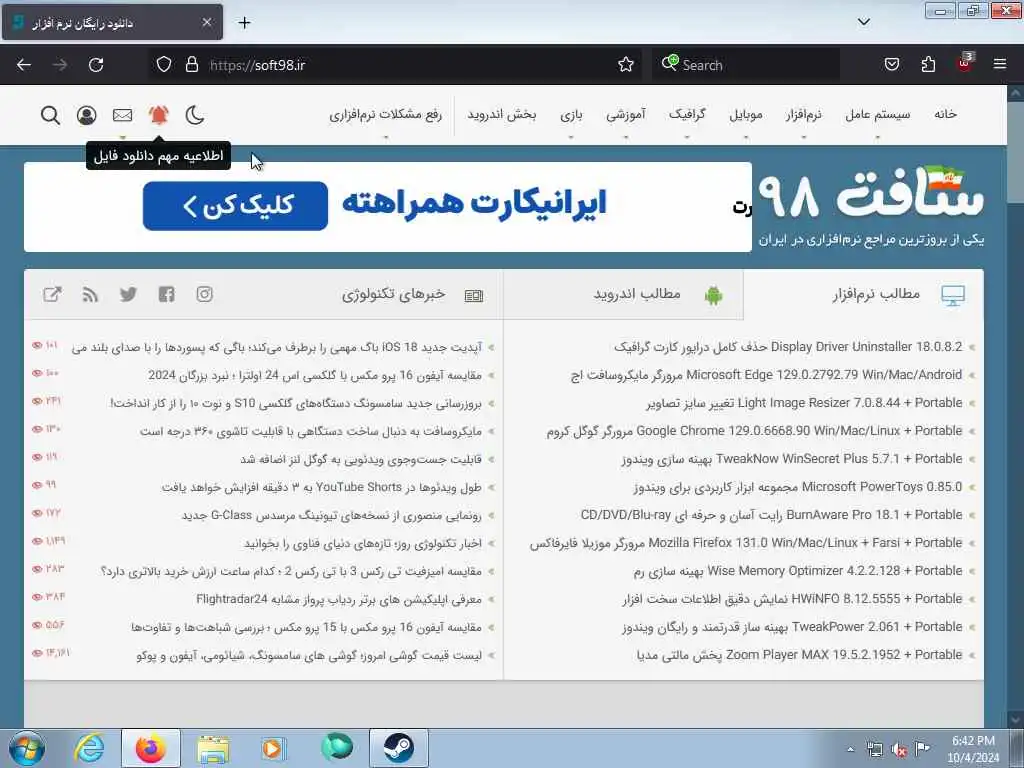Open Zoom Player MAX 19.5.2.1952 link
The width and height of the screenshot is (1024, 768).
coord(799,656)
